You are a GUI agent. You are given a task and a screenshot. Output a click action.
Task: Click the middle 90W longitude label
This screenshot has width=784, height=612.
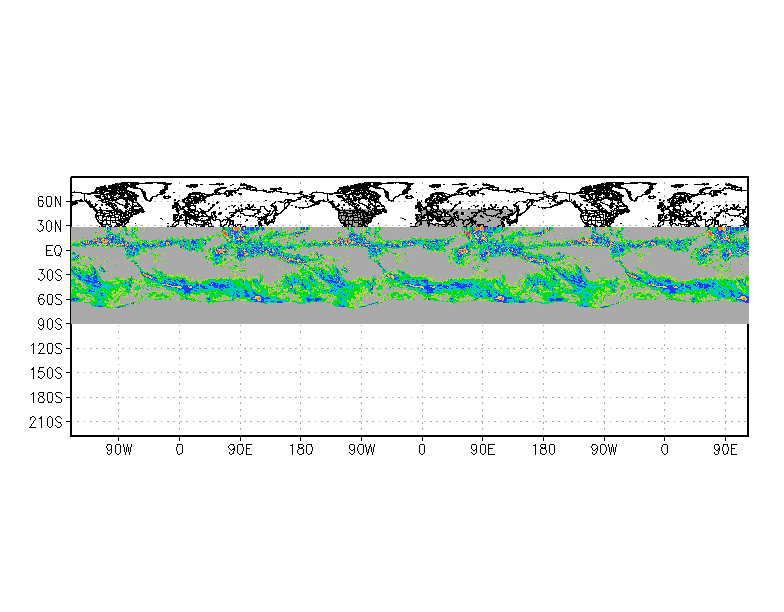(361, 450)
